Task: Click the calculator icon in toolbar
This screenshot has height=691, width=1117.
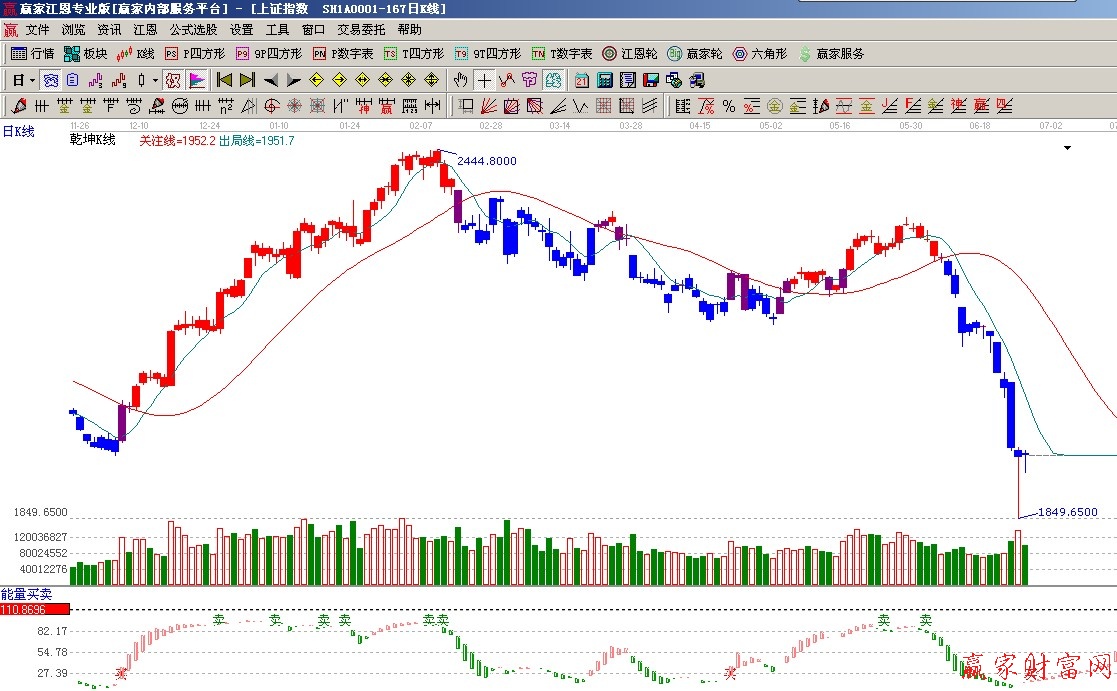Action: coord(605,80)
